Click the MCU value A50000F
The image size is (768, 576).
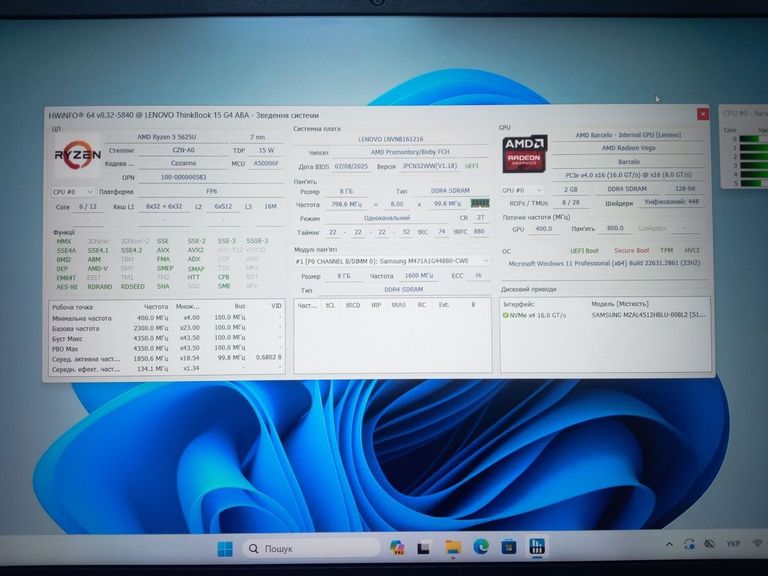click(266, 164)
